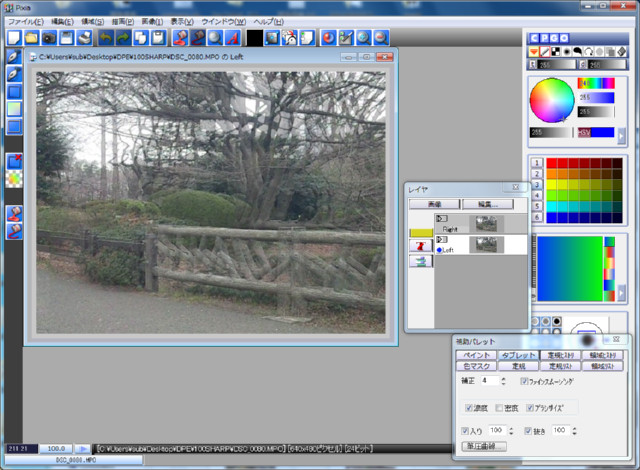Viewport: 640px width, 470px height.
Task: Open the 表示(V) menu
Action: pyautogui.click(x=182, y=22)
